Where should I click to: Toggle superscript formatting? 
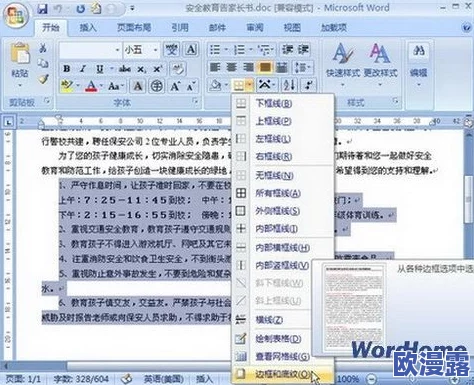[157, 69]
